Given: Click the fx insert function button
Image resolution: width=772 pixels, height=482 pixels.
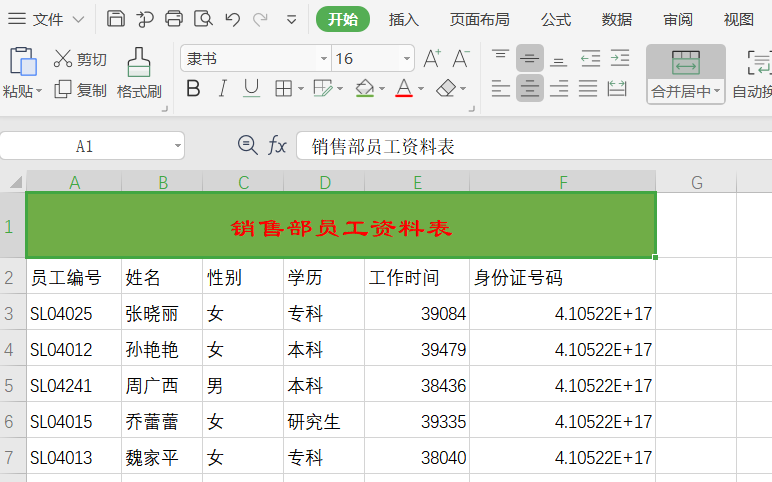Looking at the screenshot, I should (x=277, y=146).
